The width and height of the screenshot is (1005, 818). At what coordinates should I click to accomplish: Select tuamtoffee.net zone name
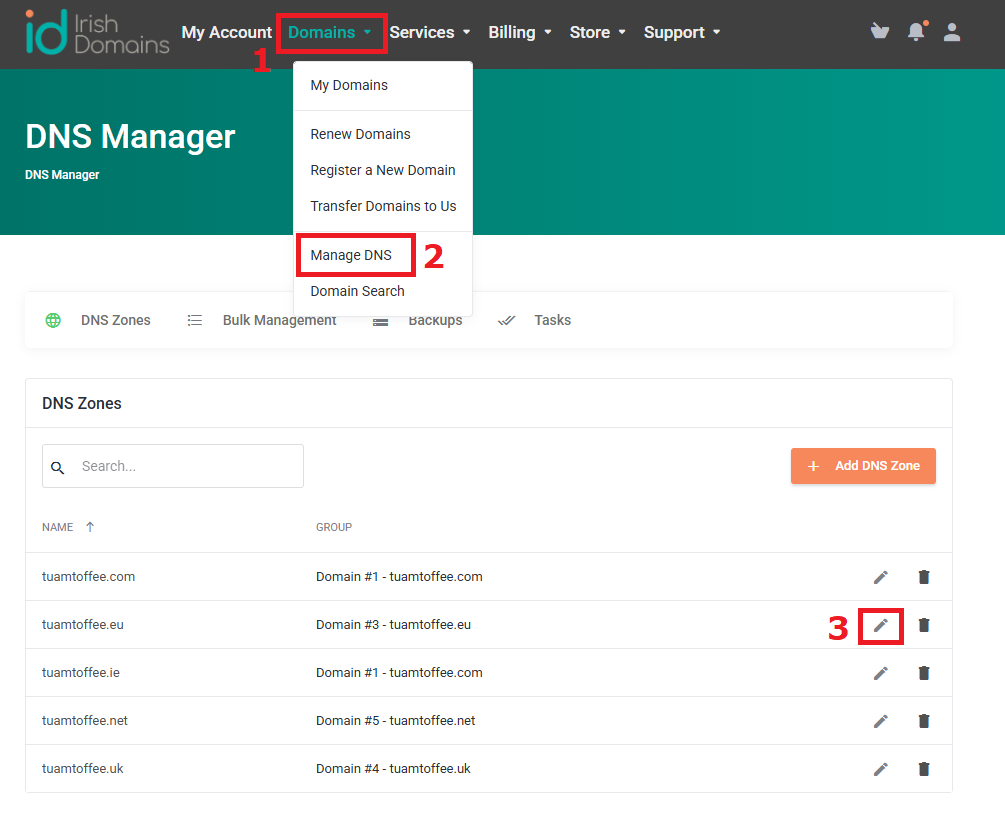[85, 721]
